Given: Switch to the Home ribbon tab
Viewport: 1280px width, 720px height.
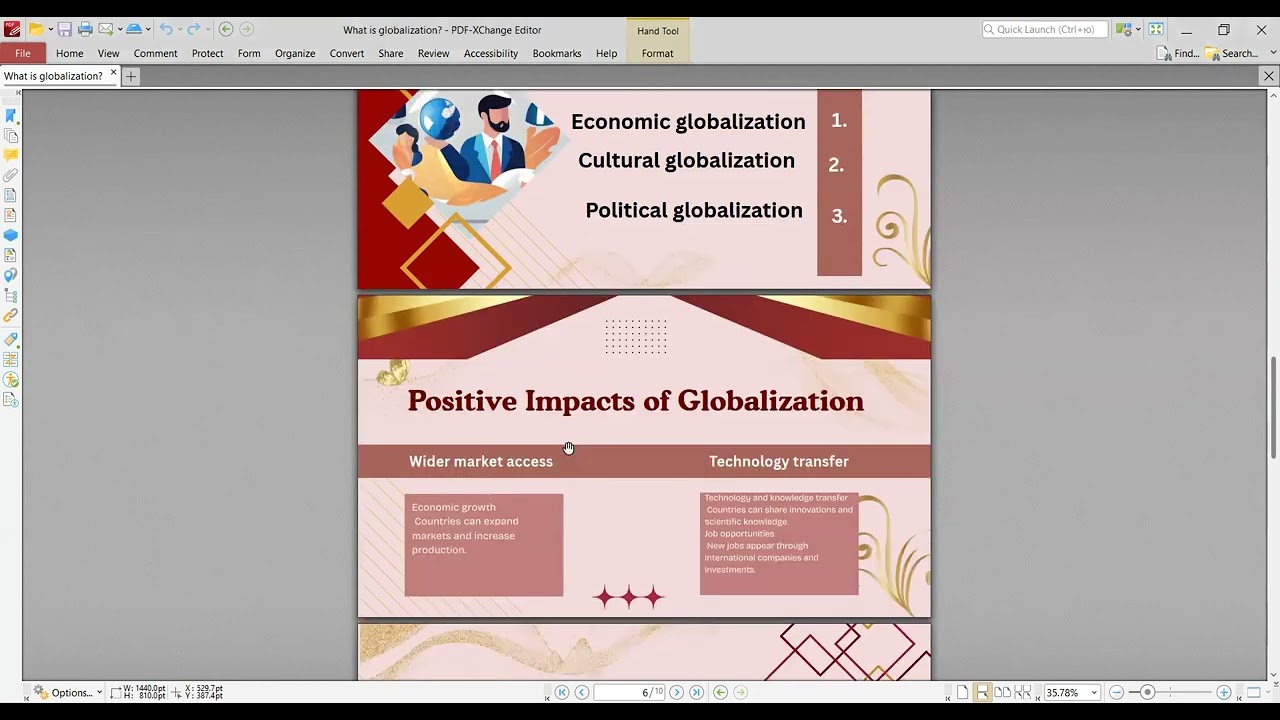Looking at the screenshot, I should 70,53.
